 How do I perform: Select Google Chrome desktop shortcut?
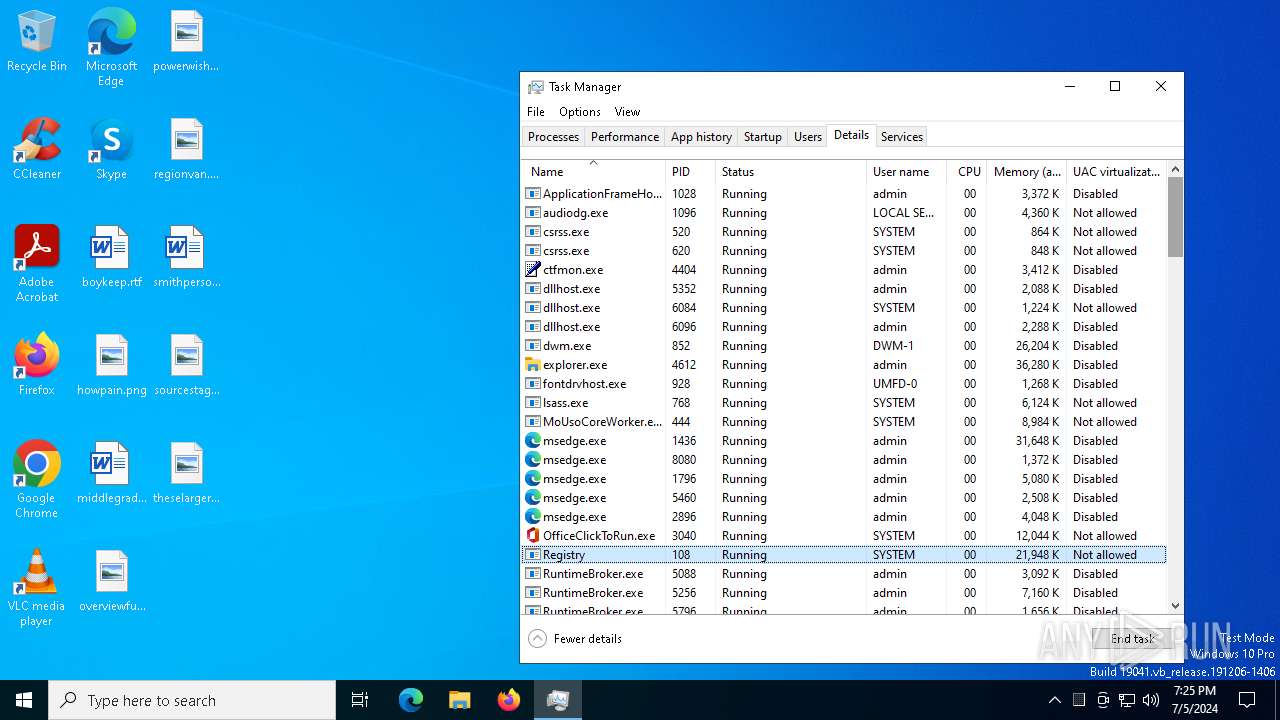click(x=37, y=480)
